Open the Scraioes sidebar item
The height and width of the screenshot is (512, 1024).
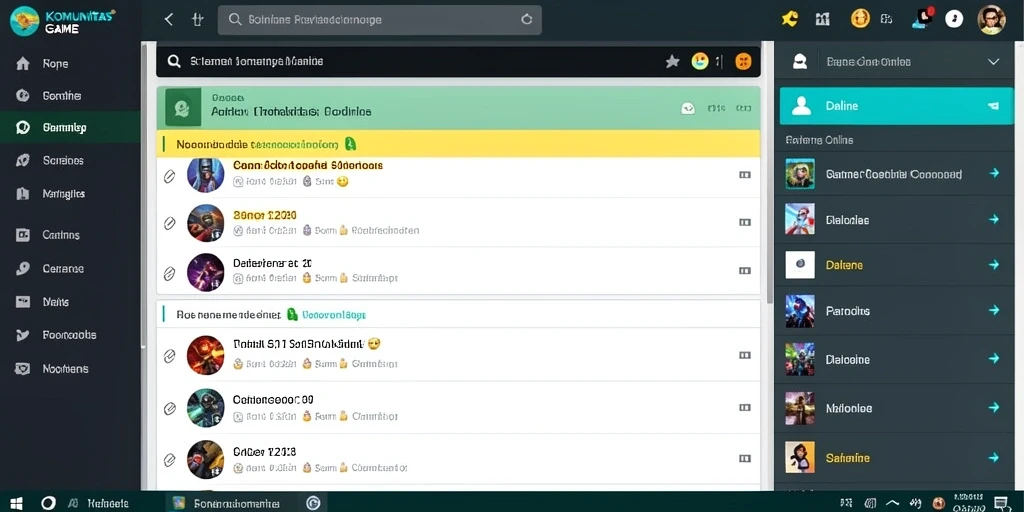click(70, 160)
